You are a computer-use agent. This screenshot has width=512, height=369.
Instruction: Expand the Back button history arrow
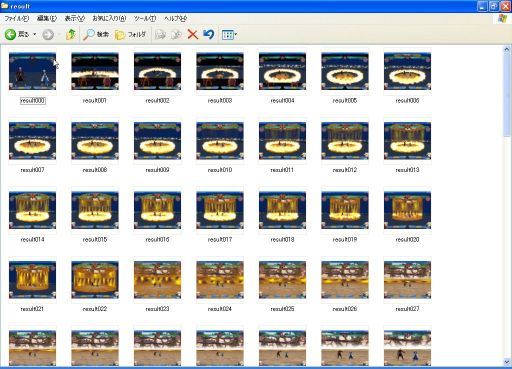click(x=35, y=34)
